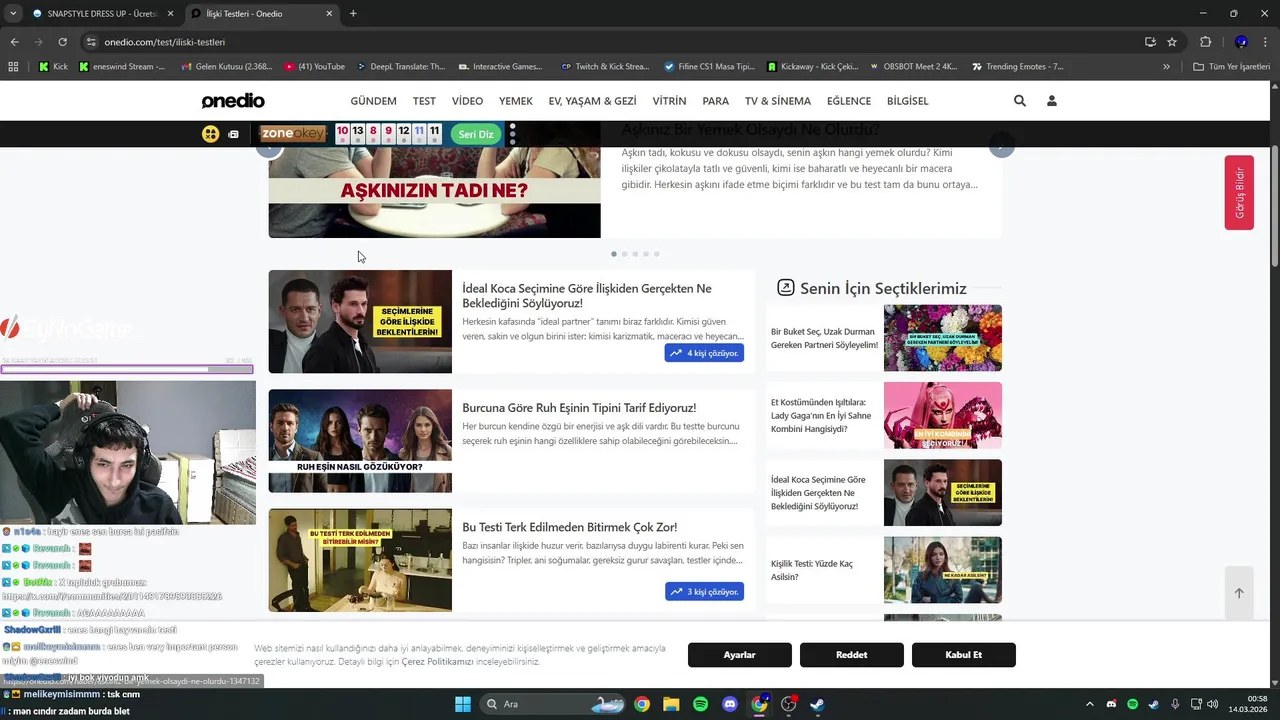Click the install app icon in address bar
Screen dimensions: 1280x720
click(1150, 42)
